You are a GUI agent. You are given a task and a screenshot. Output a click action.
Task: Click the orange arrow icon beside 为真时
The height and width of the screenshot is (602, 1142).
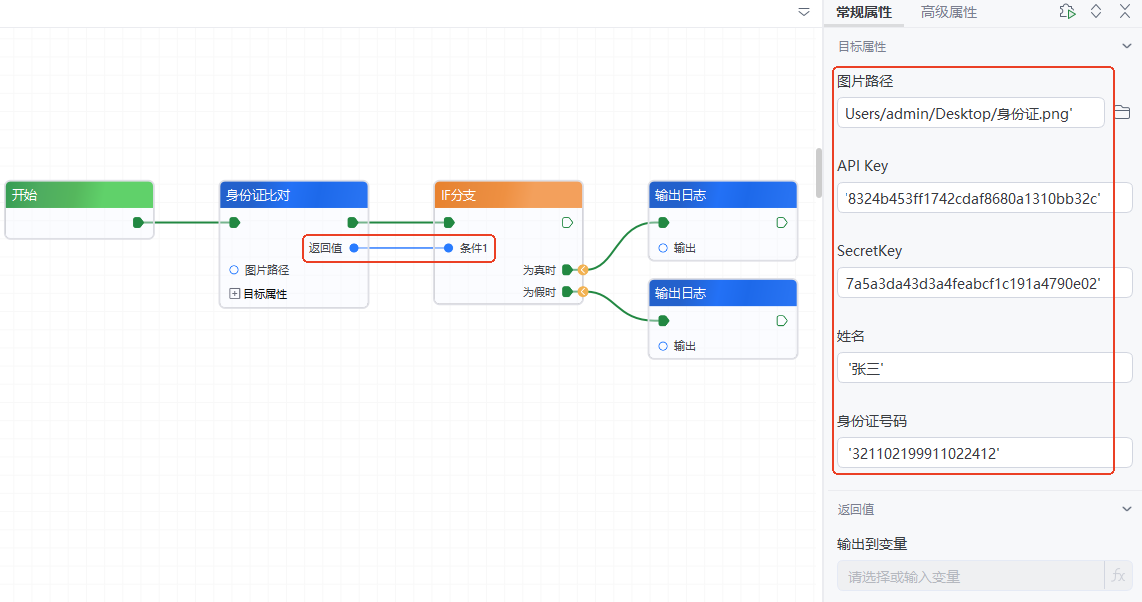click(x=582, y=269)
